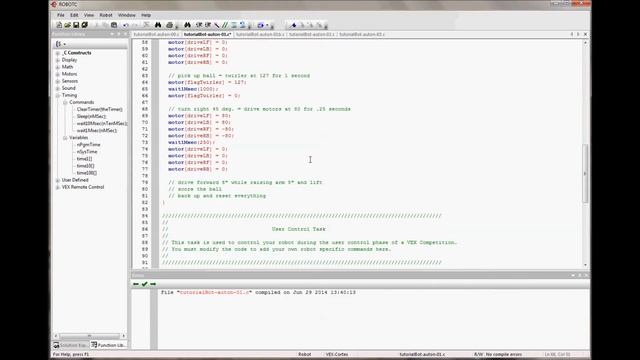Collapse the Variables subnode
This screenshot has width=640, height=360.
click(65, 138)
